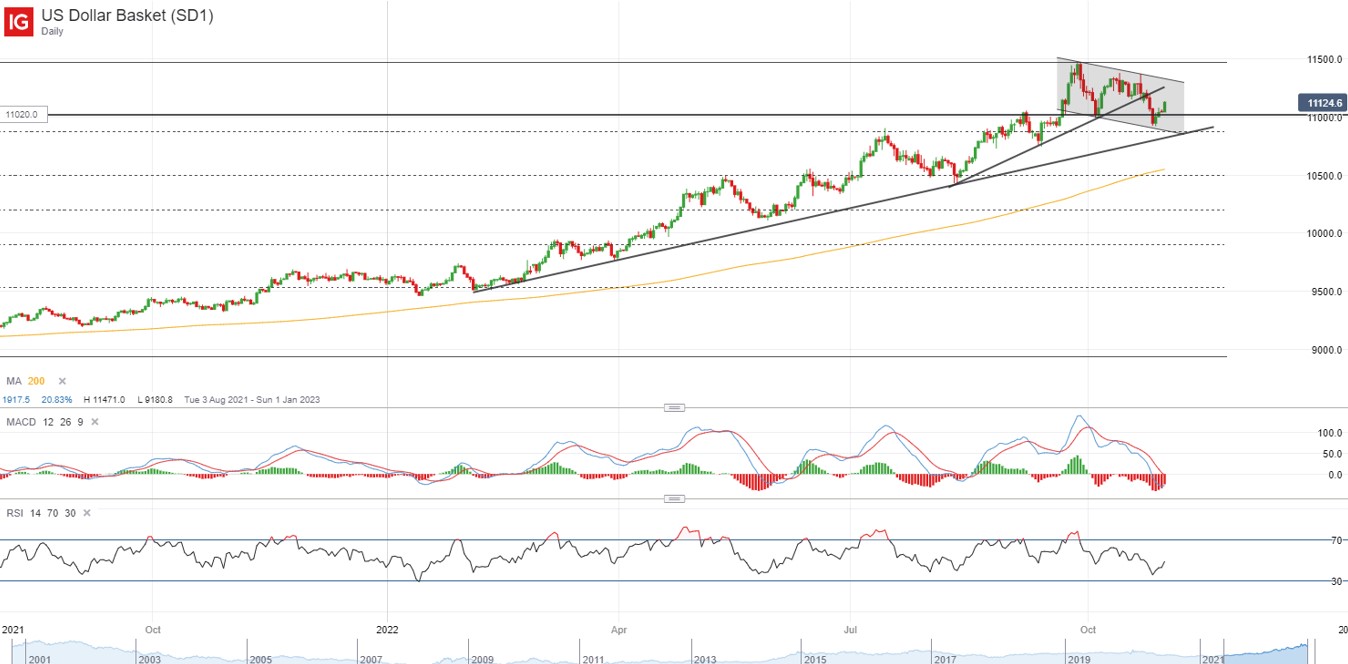The width and height of the screenshot is (1348, 664).
Task: Click the Jul date axis label
Action: coord(850,630)
